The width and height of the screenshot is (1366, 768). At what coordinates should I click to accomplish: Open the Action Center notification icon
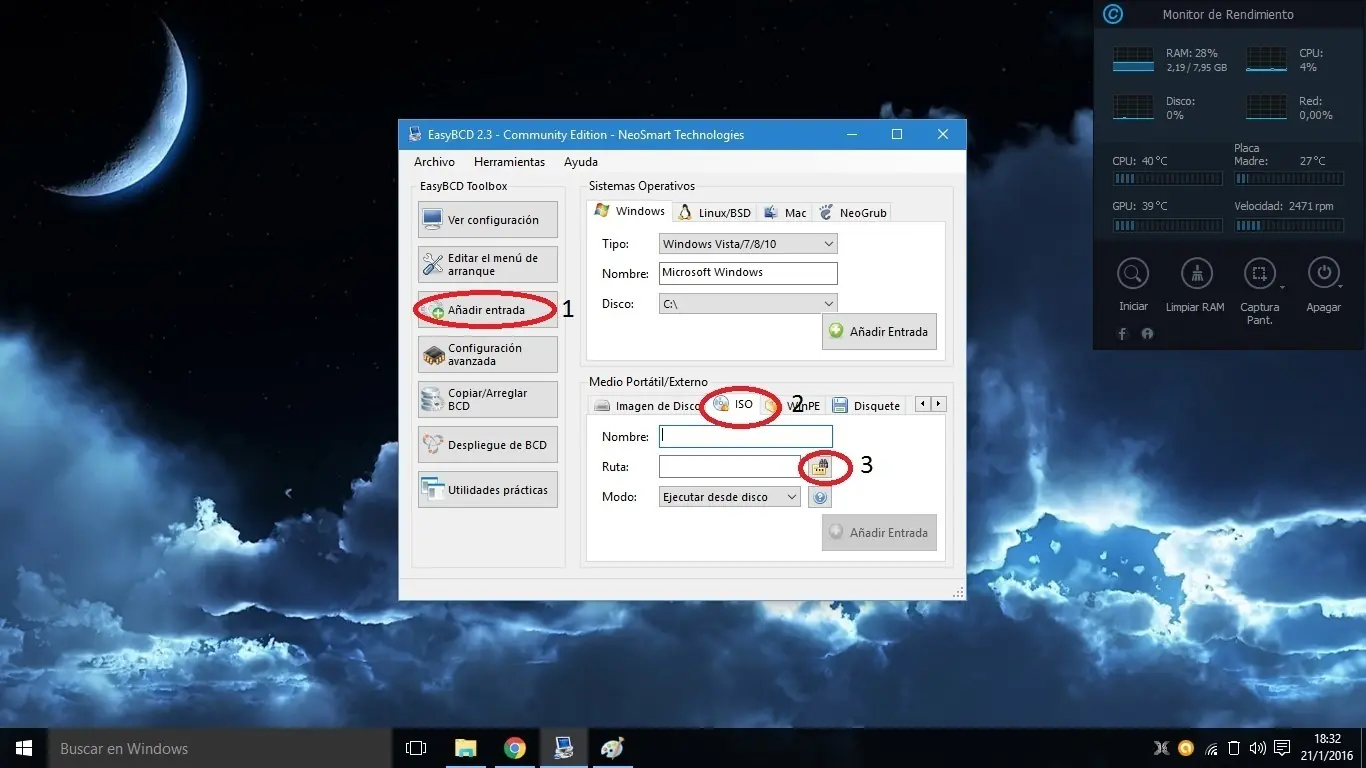coord(1282,748)
